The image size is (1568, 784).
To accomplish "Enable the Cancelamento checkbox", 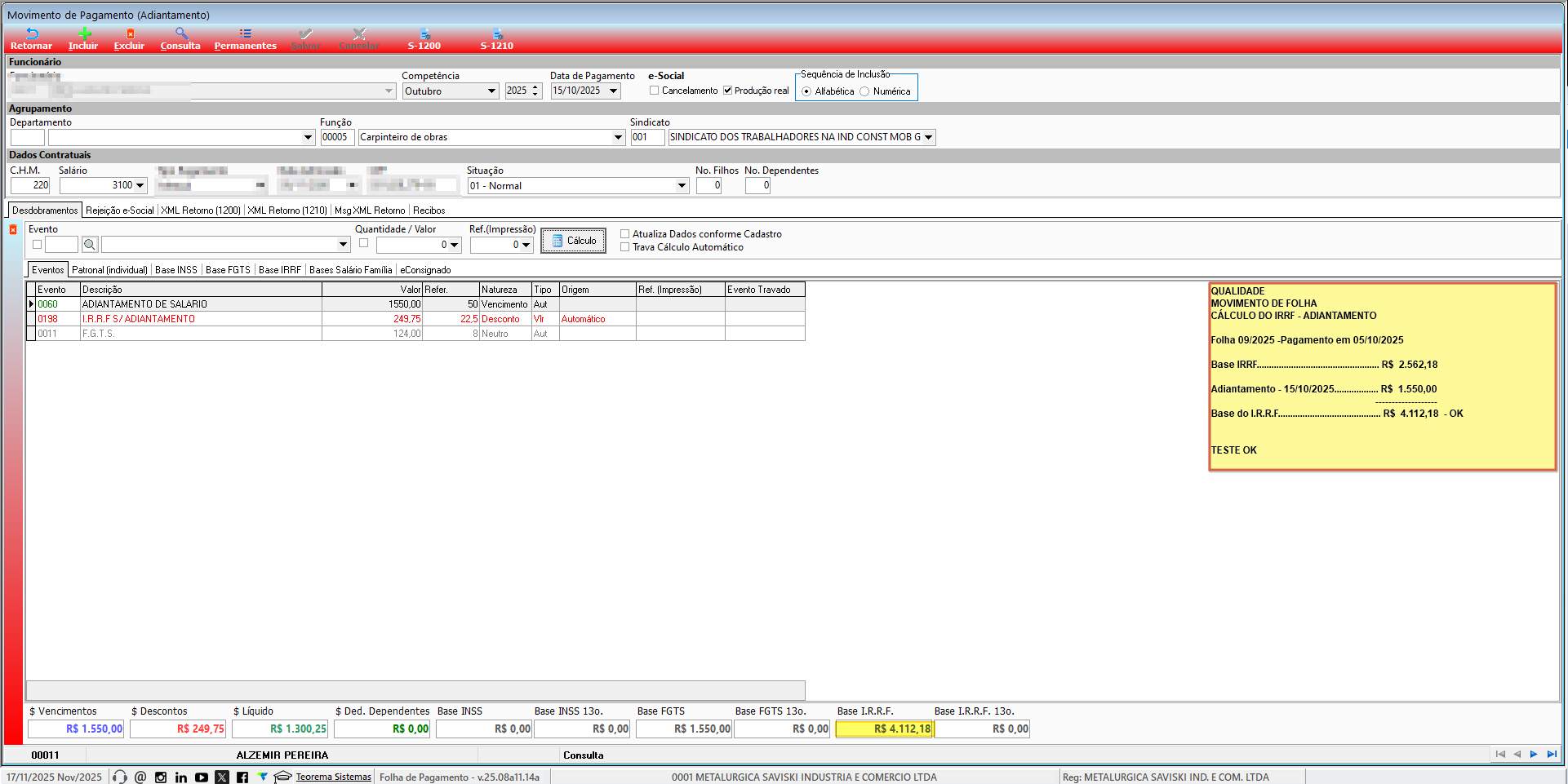I will point(655,91).
